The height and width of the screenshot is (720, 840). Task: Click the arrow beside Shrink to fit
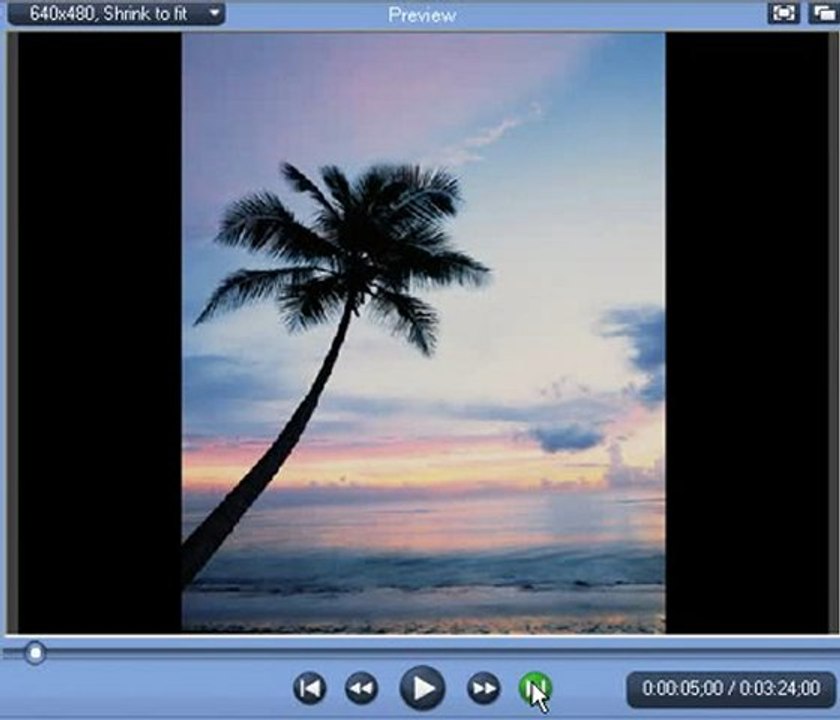coord(214,13)
